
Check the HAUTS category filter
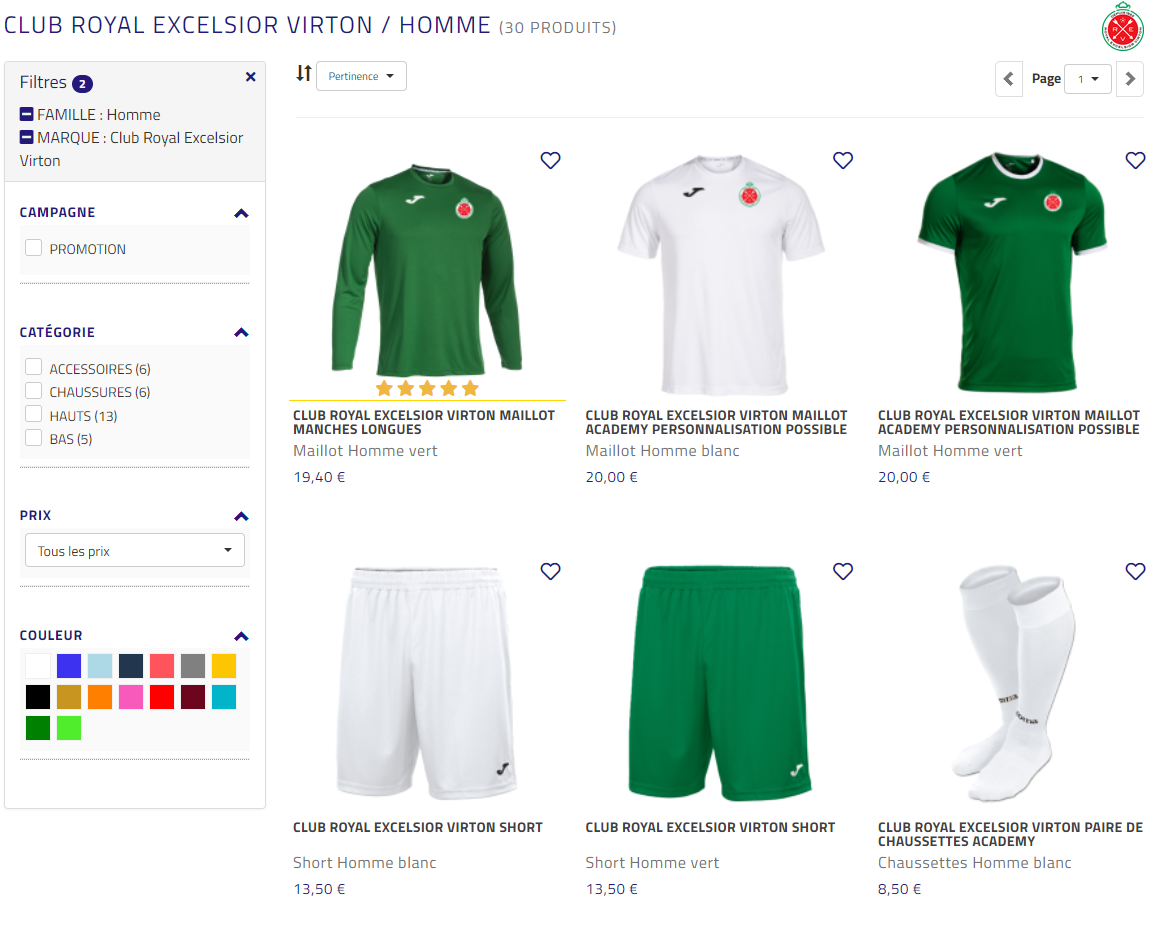[x=33, y=415]
